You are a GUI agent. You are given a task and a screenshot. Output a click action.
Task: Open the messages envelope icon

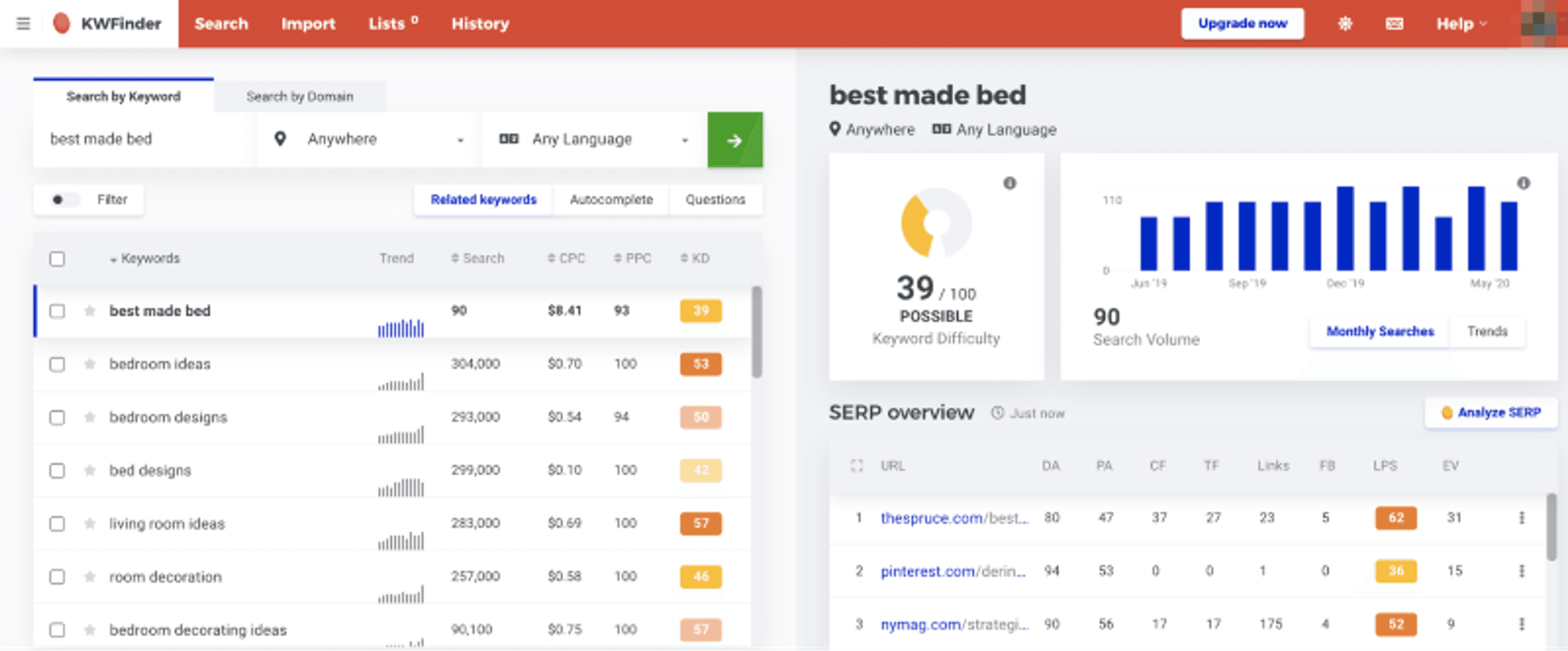[x=1395, y=24]
